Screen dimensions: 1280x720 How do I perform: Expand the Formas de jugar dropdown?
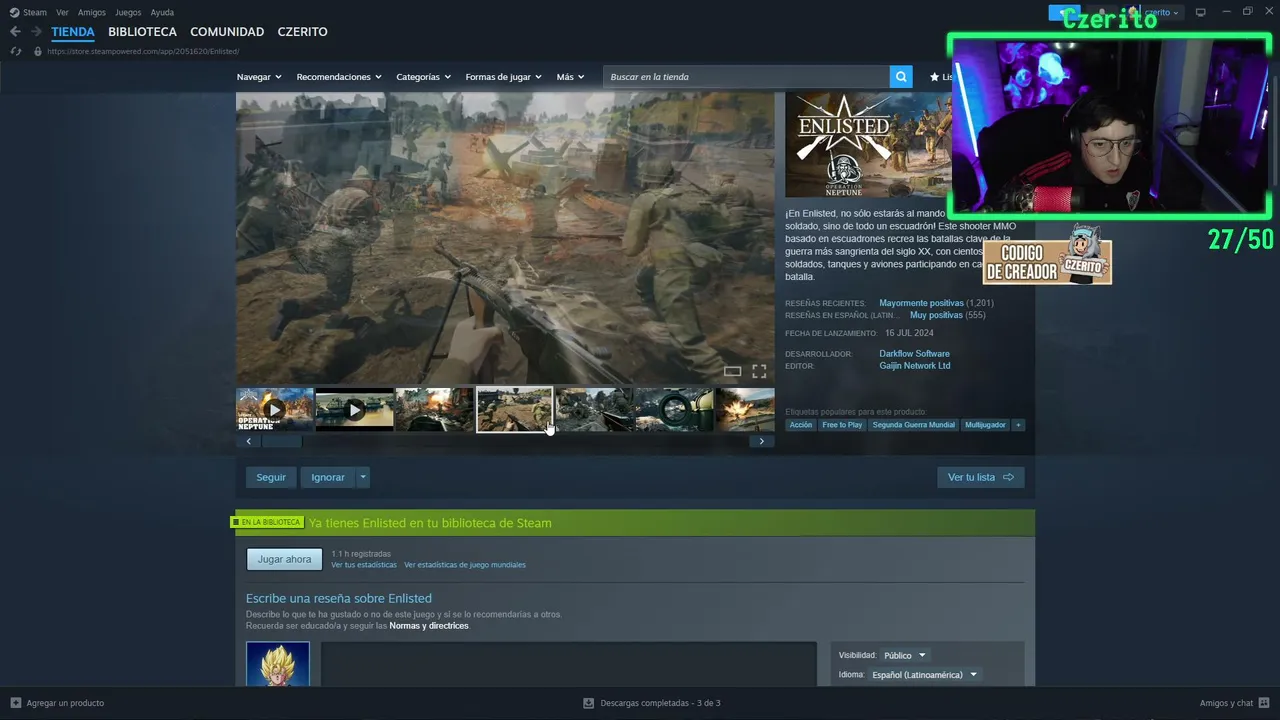coord(503,77)
